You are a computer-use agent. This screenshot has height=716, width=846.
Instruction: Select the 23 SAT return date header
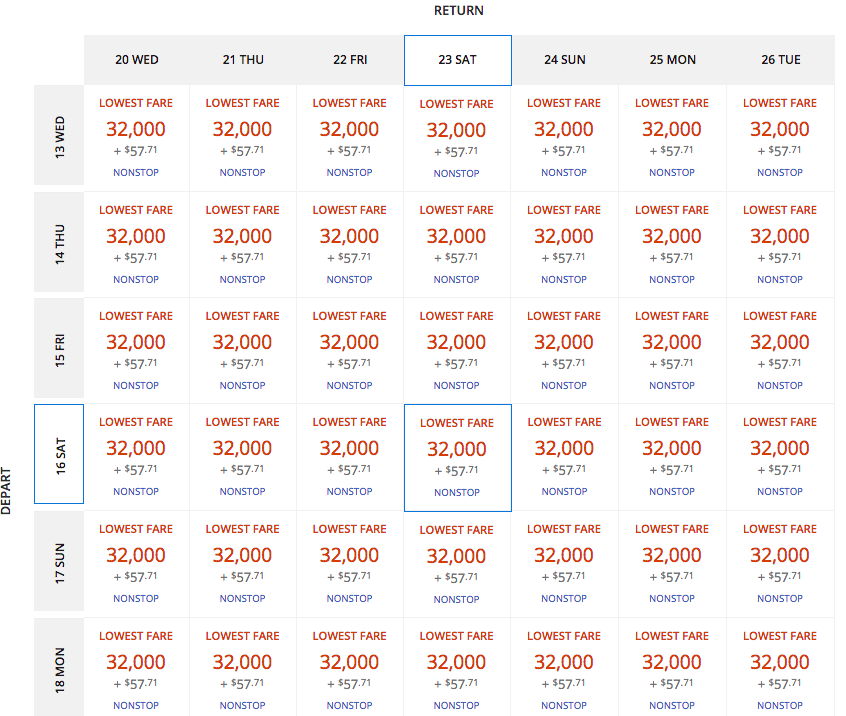tap(457, 60)
